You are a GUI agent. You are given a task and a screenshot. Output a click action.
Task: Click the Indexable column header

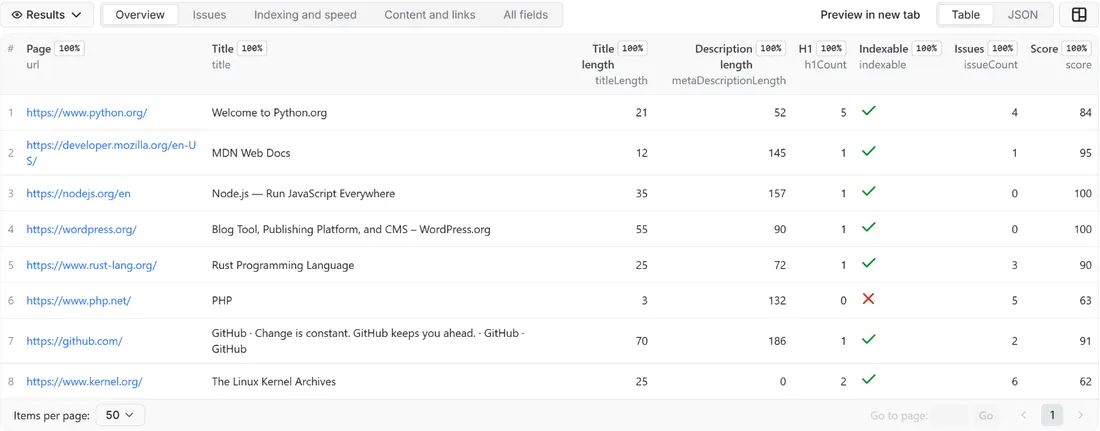[883, 48]
